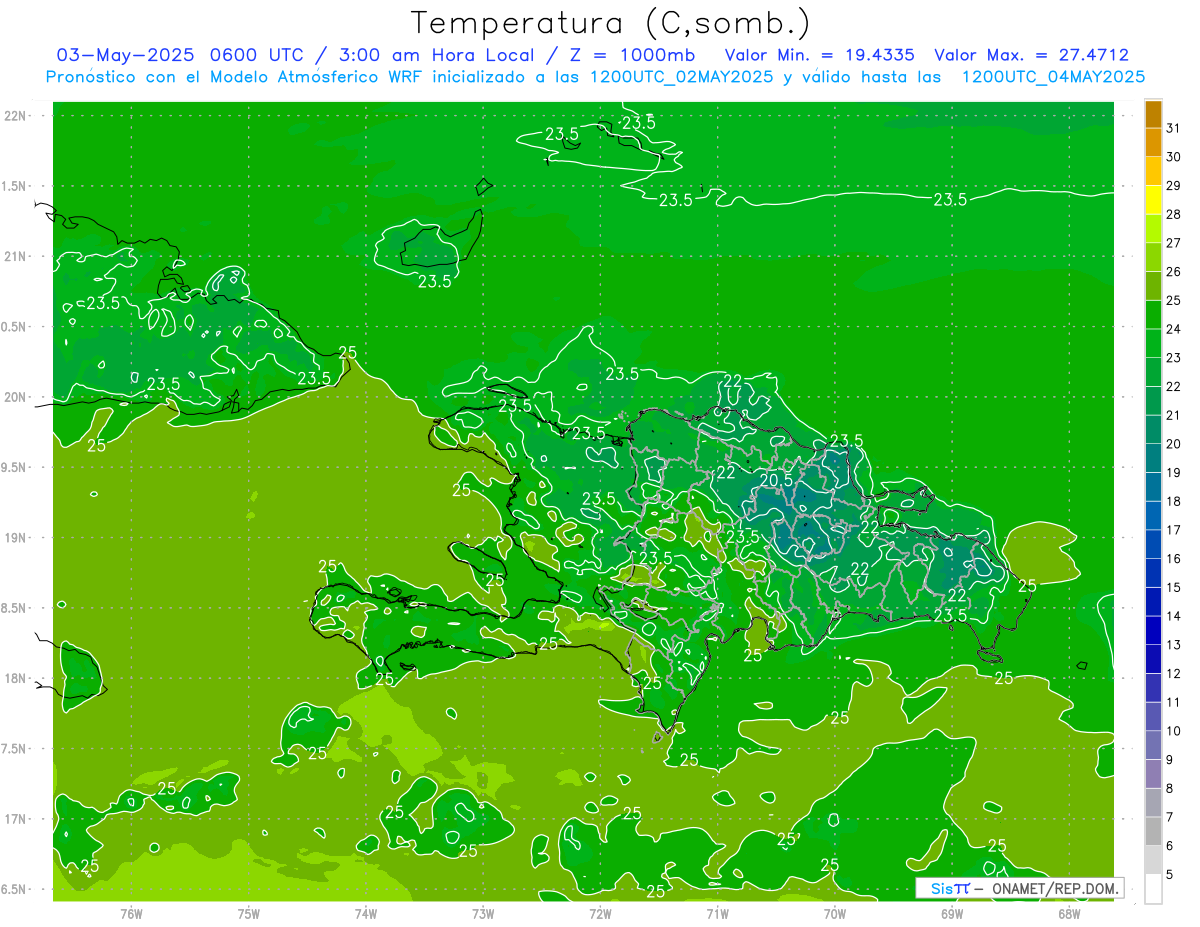Click the 20N latitude axis label
This screenshot has width=1200, height=927.
pyautogui.click(x=16, y=397)
